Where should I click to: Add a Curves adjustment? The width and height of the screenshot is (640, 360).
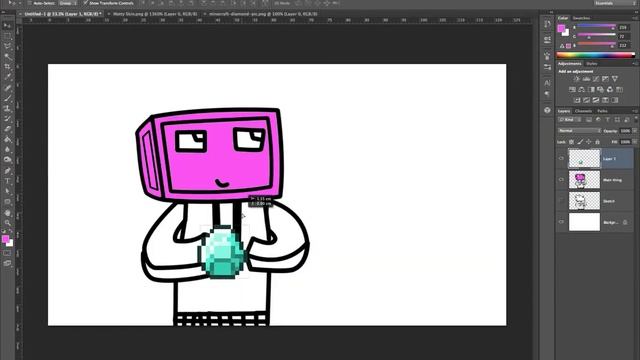[x=596, y=79]
